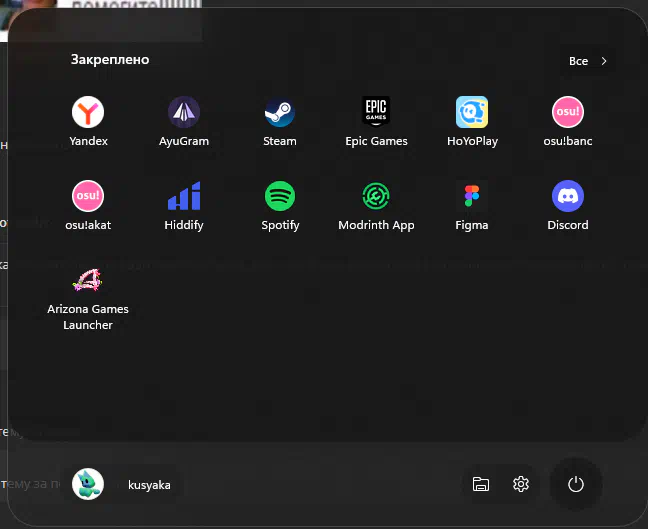The image size is (648, 529).
Task: Open HoYoPlay launcher icon
Action: pos(472,112)
